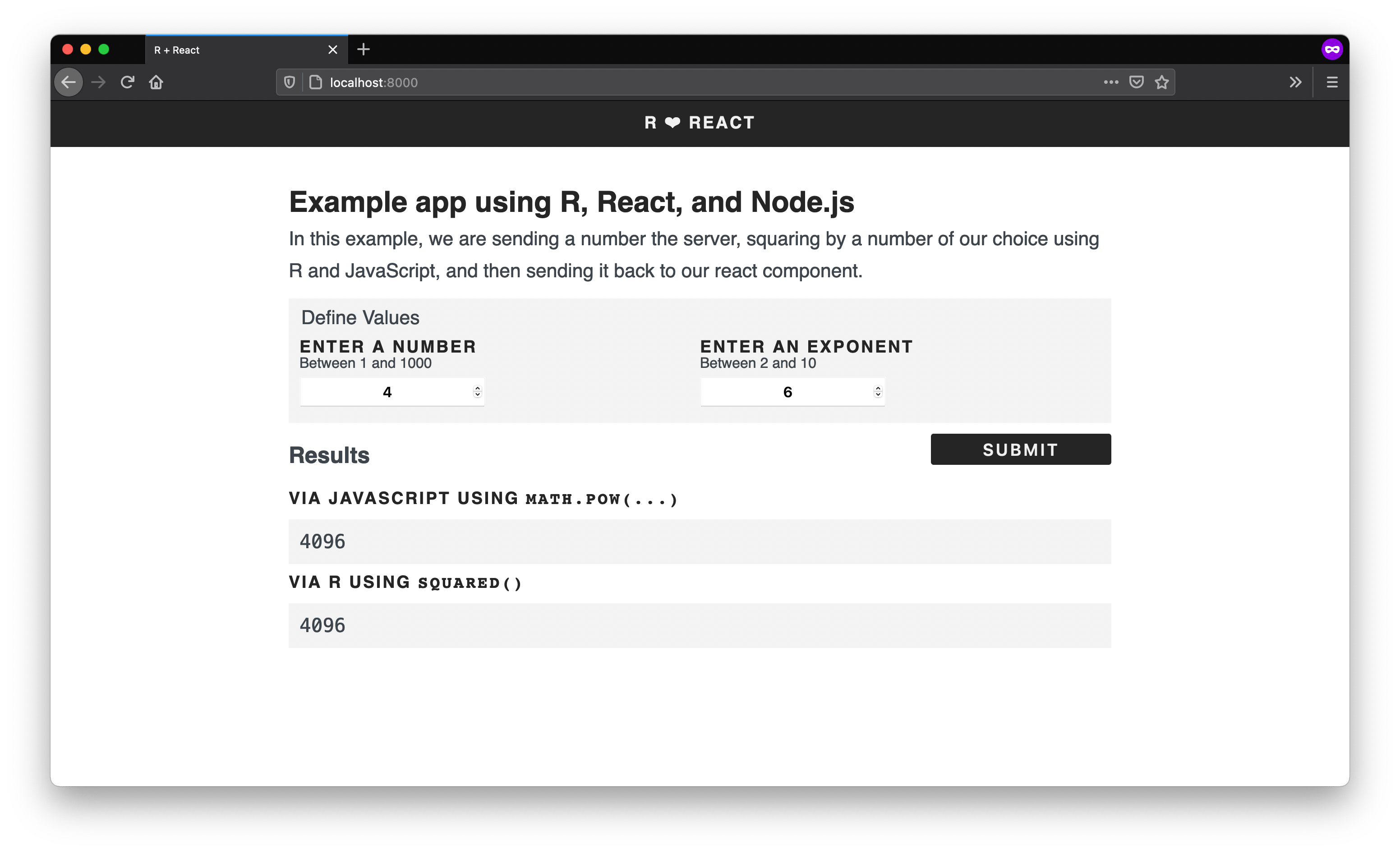This screenshot has width=1400, height=853.
Task: Click inside the exponent input field
Action: coord(787,392)
